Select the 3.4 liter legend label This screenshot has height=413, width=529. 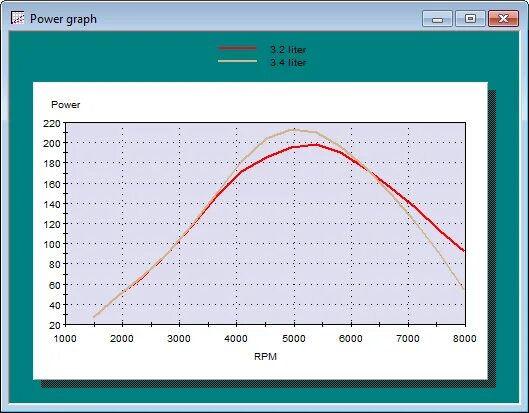point(288,62)
